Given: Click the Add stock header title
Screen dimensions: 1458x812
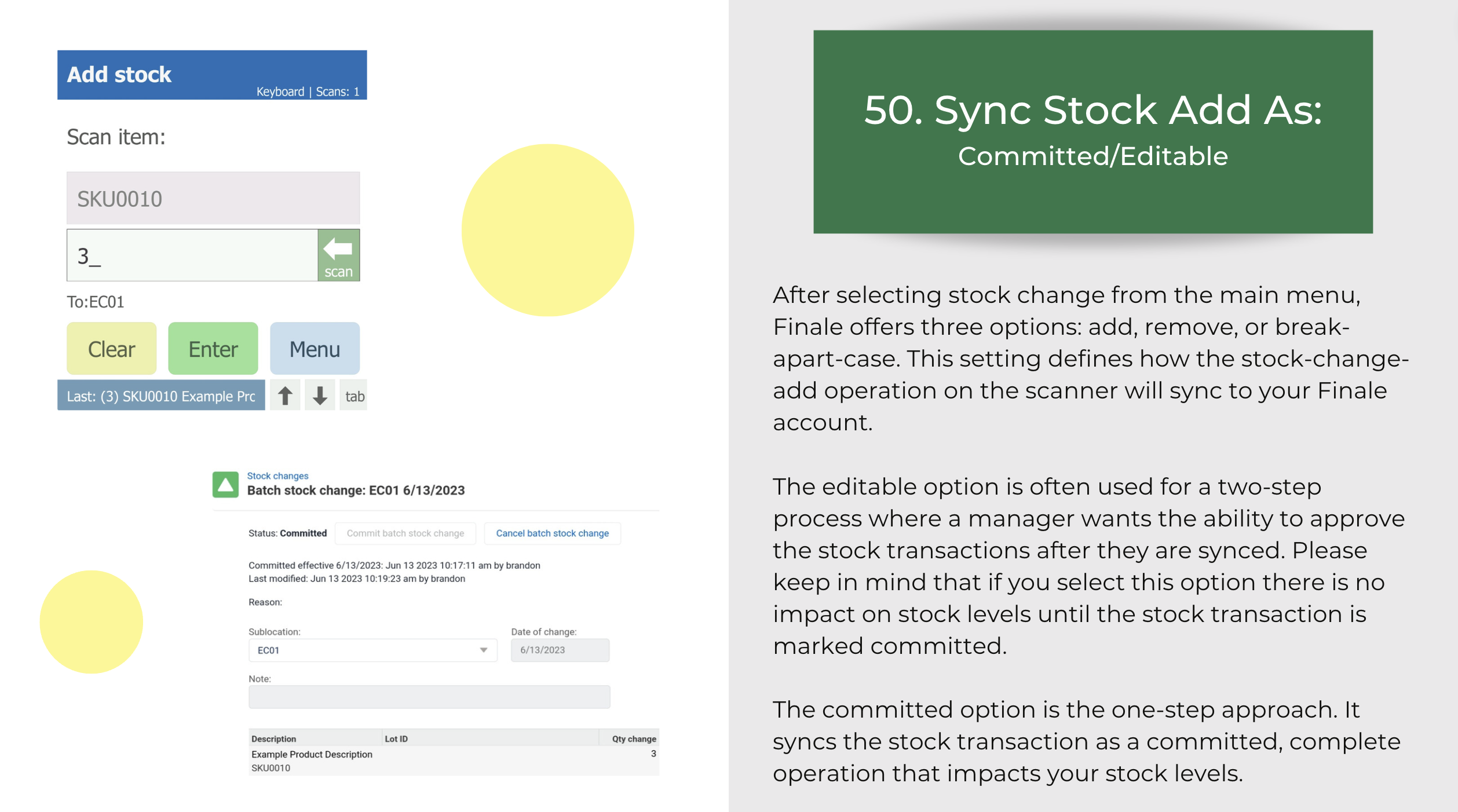Looking at the screenshot, I should click(x=119, y=74).
